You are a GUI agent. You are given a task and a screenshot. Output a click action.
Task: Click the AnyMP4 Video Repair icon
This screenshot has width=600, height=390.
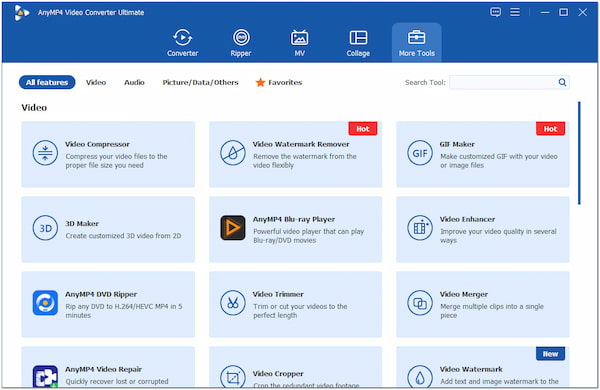45,377
